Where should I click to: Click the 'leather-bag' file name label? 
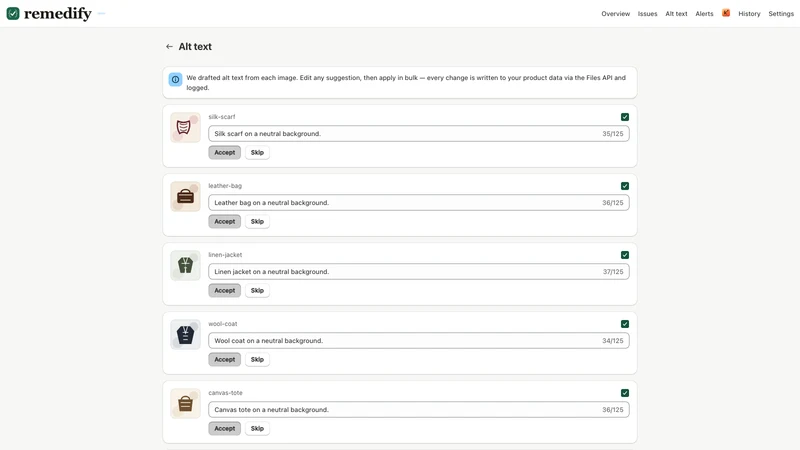(x=225, y=186)
